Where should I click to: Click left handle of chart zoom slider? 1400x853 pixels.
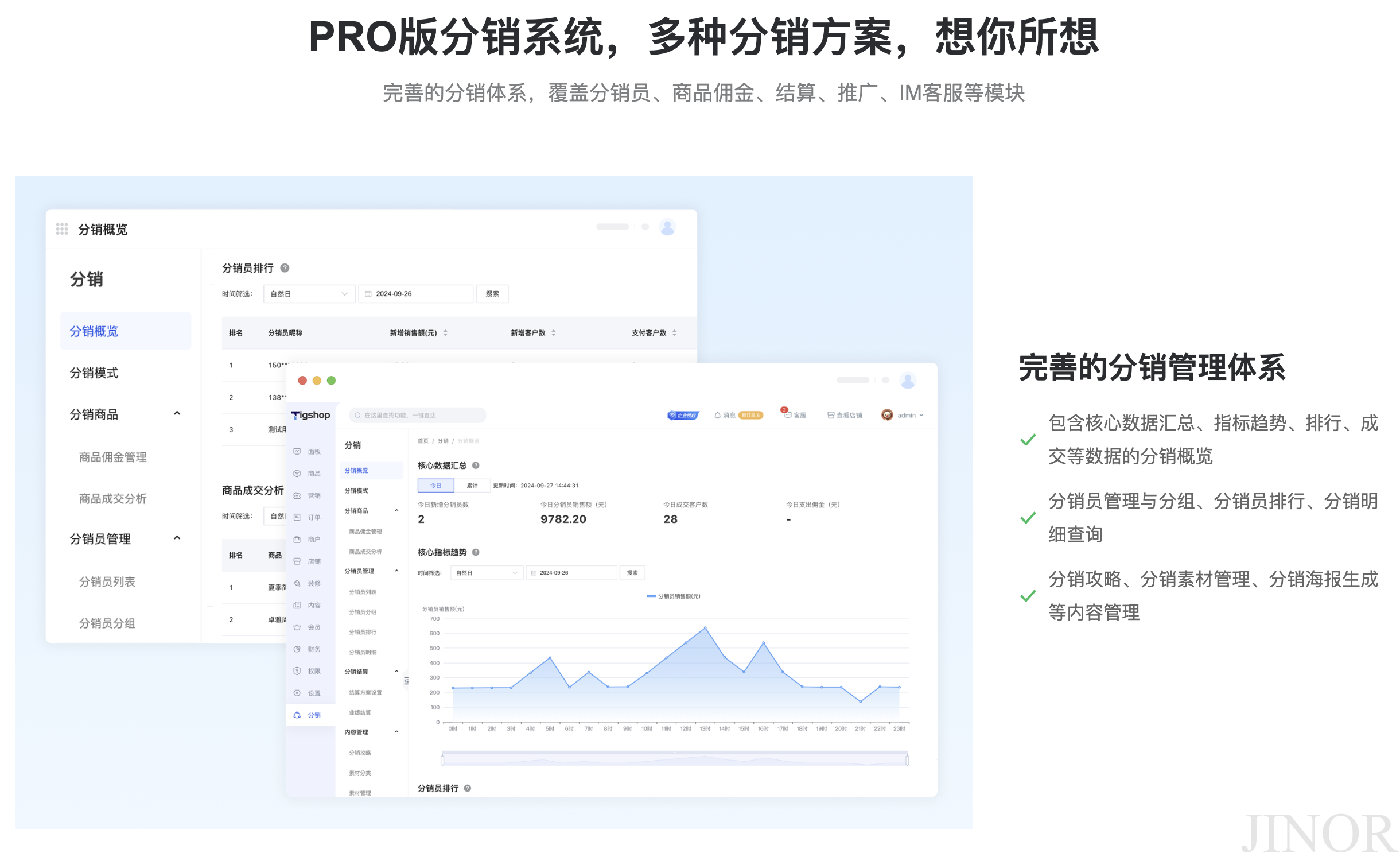[x=442, y=760]
